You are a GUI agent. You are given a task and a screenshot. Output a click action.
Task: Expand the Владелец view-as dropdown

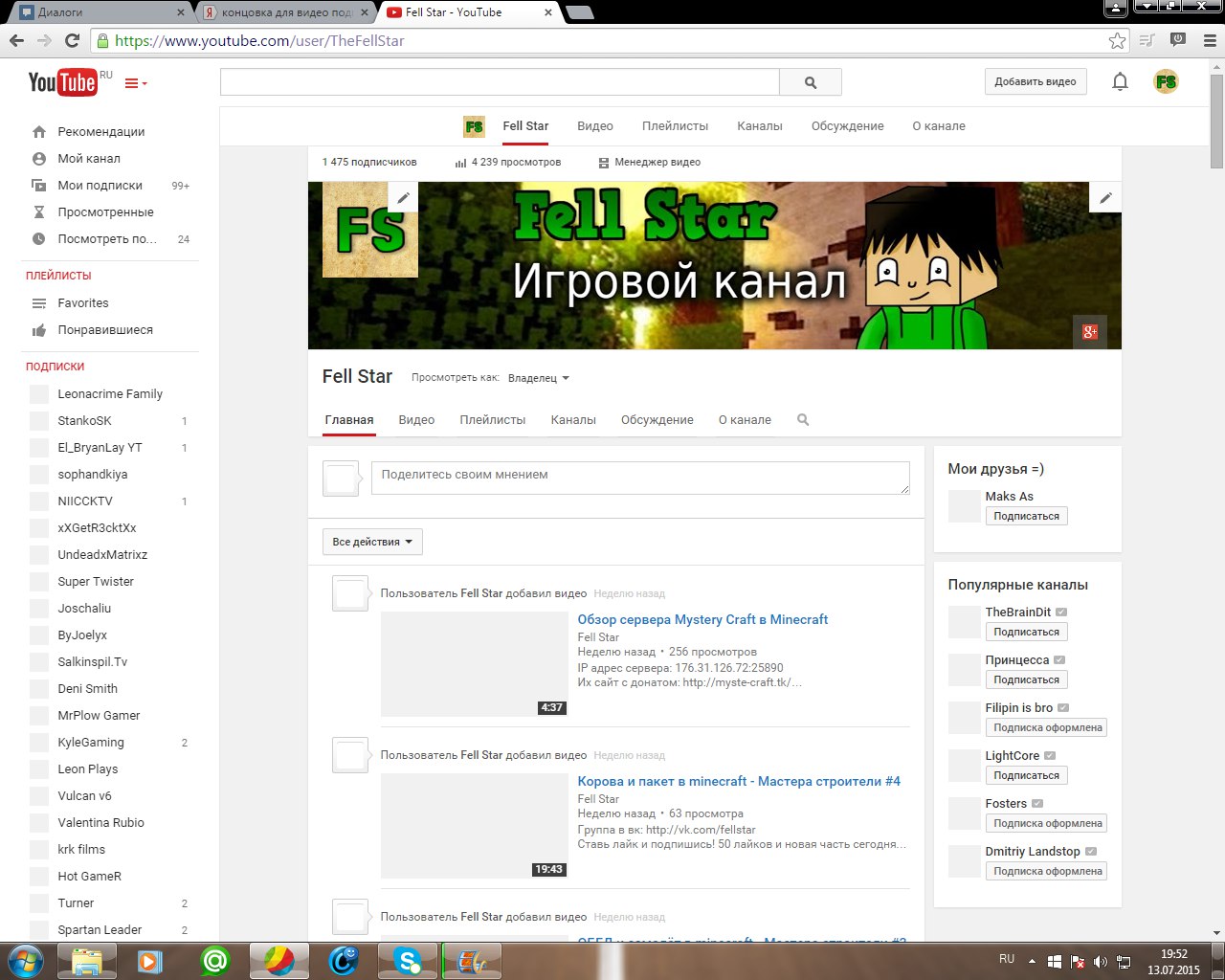coord(538,378)
